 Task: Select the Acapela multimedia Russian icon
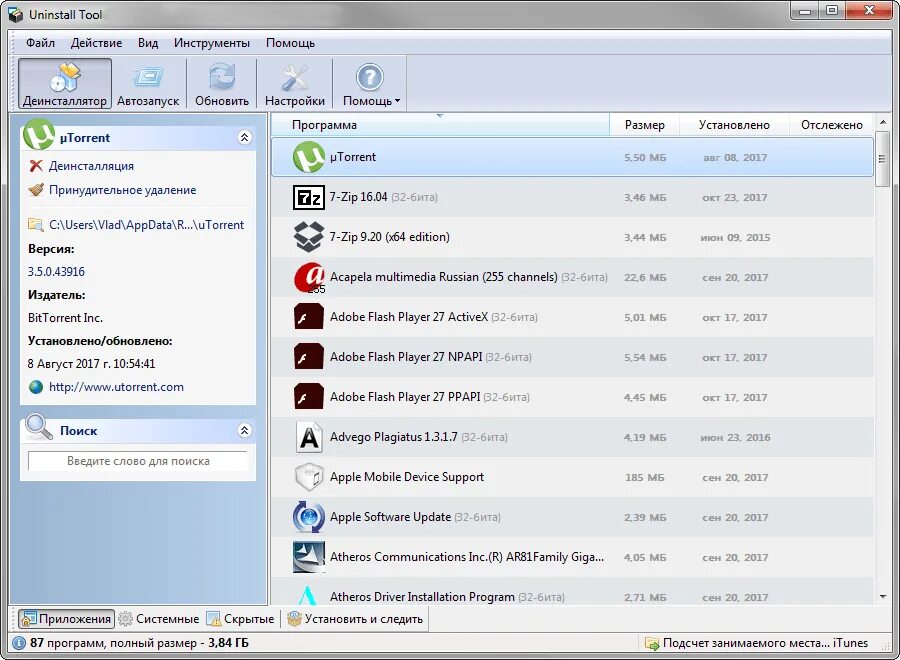pyautogui.click(x=309, y=277)
